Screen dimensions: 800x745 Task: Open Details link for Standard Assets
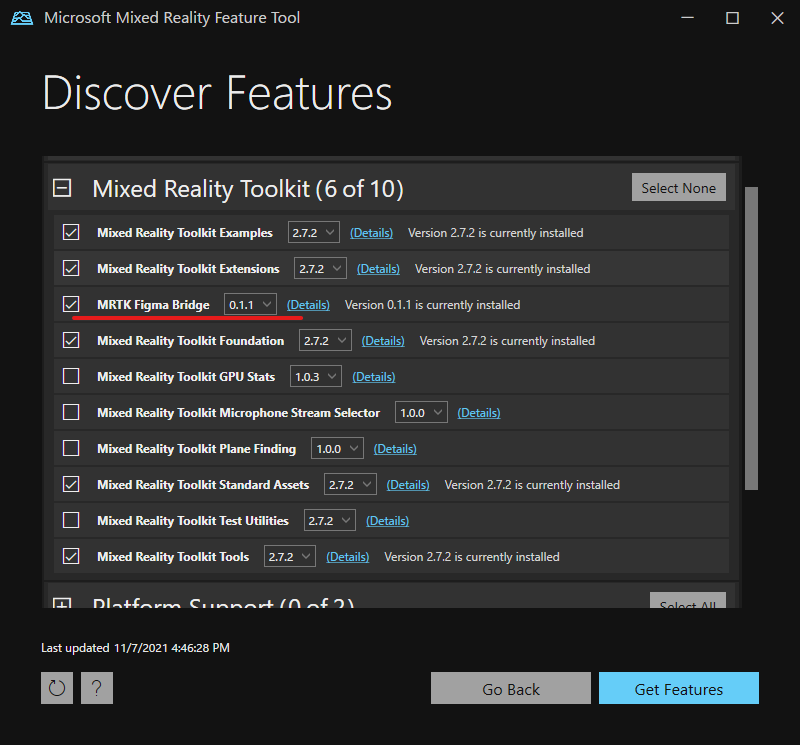click(408, 485)
